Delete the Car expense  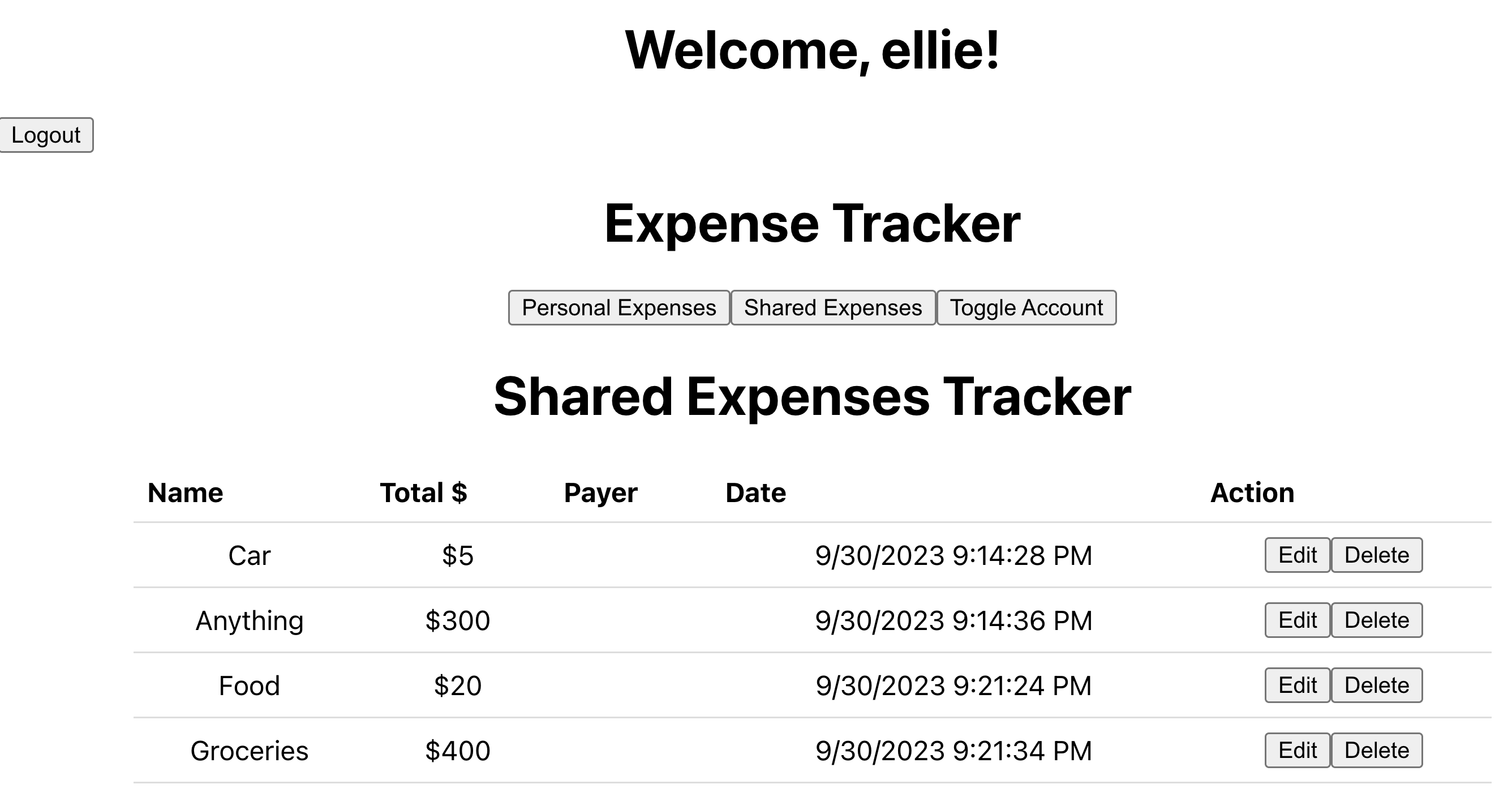tap(1376, 554)
